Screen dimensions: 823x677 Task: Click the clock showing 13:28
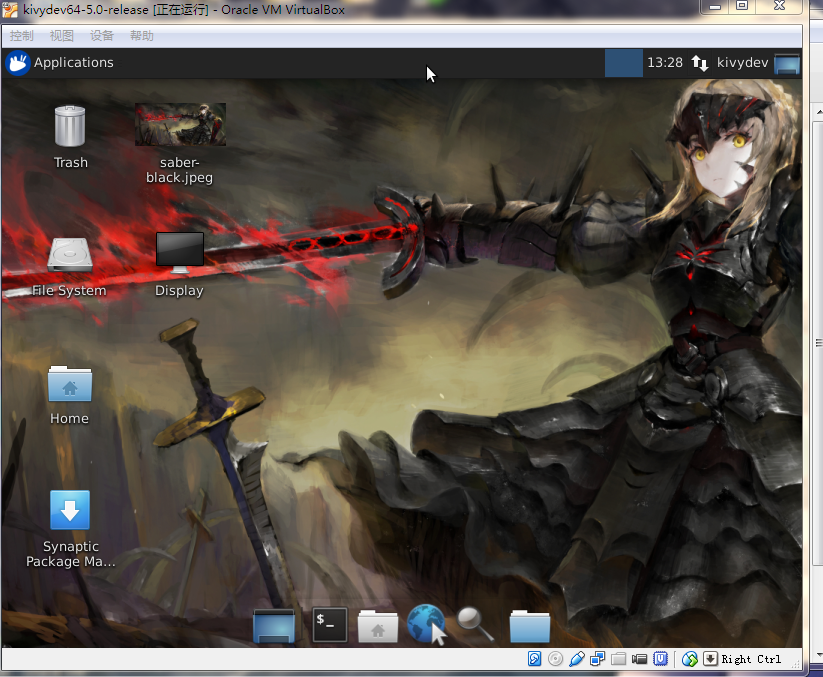coord(664,63)
